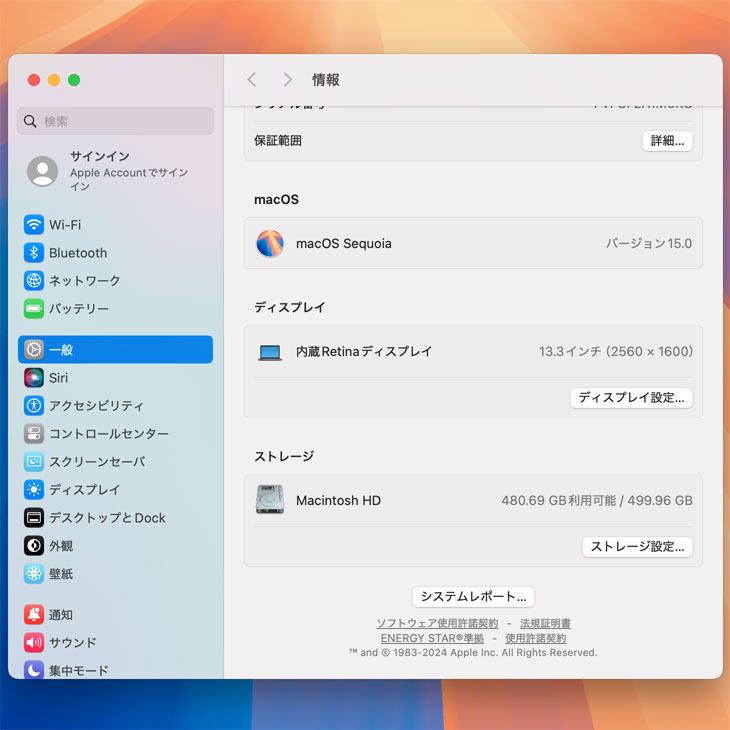Open コントロールセンター icon
This screenshot has height=730, width=730.
34,434
